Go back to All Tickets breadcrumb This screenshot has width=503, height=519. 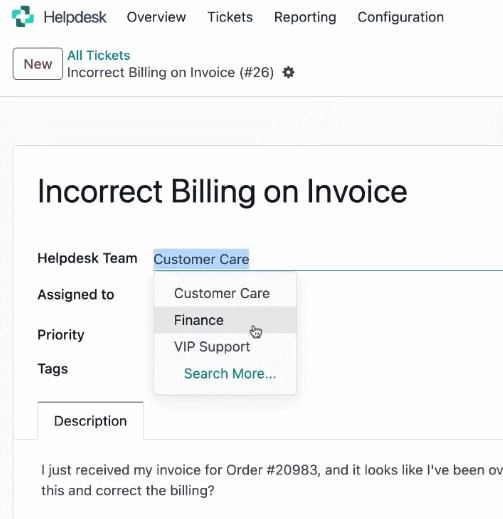pyautogui.click(x=99, y=55)
